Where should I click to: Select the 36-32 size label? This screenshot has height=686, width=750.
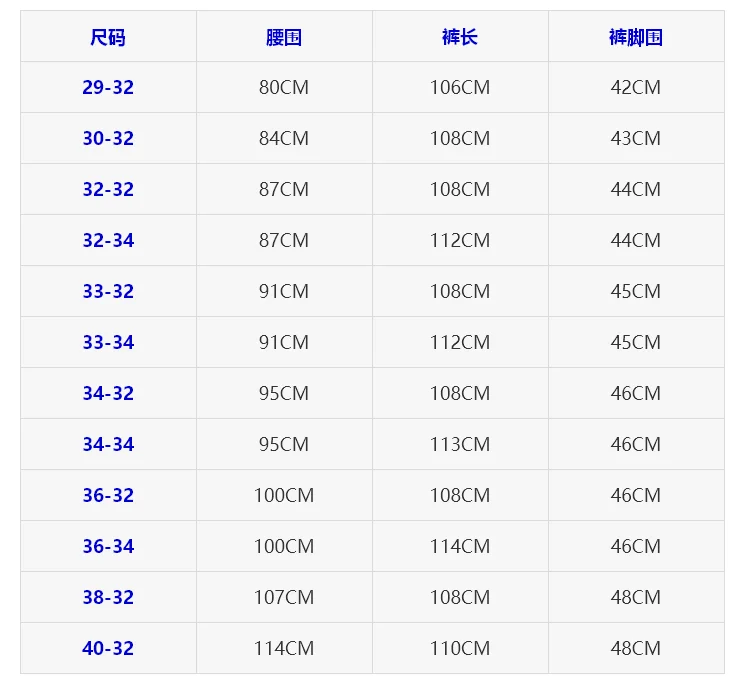[x=108, y=495]
